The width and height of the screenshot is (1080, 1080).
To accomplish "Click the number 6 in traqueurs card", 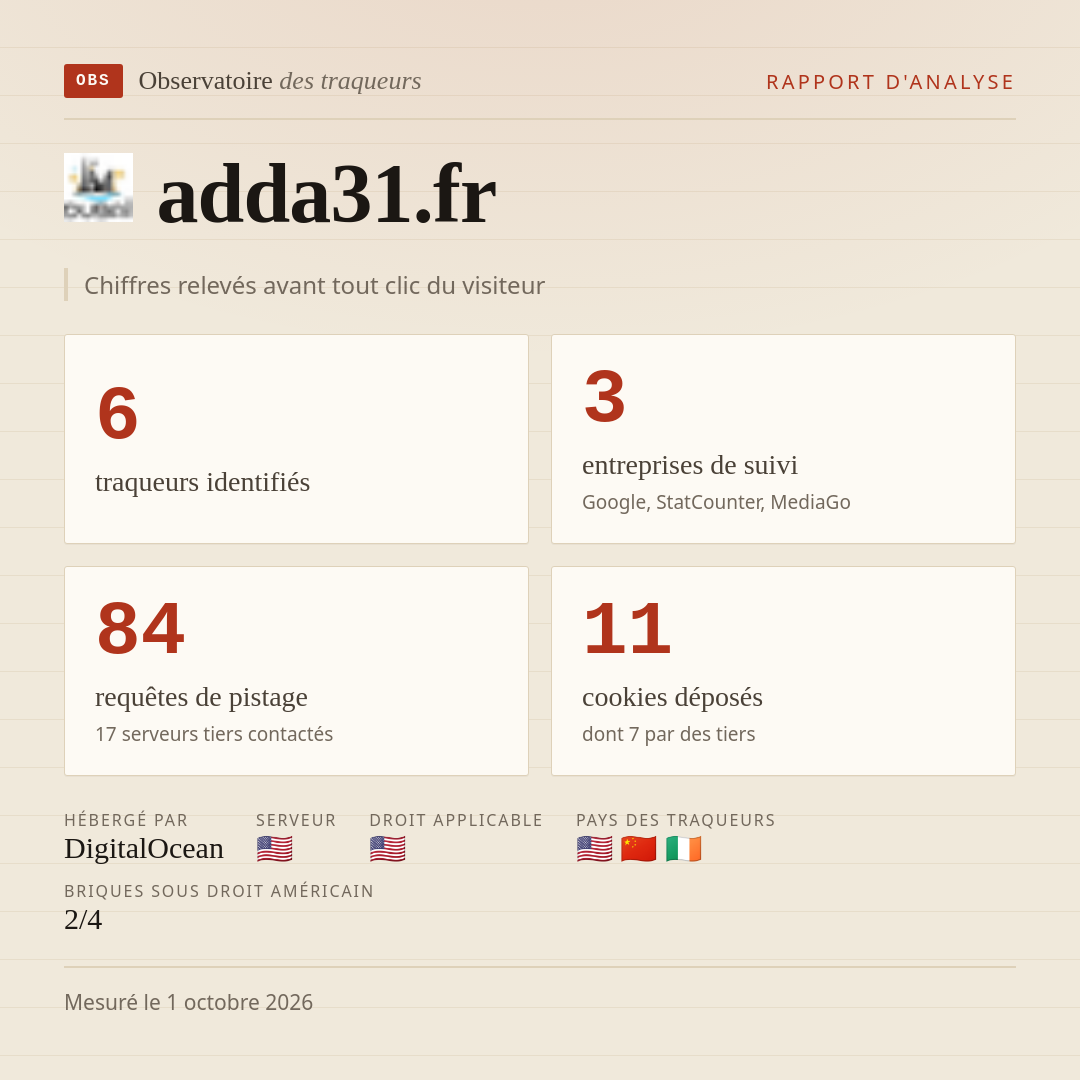I will coord(118,414).
